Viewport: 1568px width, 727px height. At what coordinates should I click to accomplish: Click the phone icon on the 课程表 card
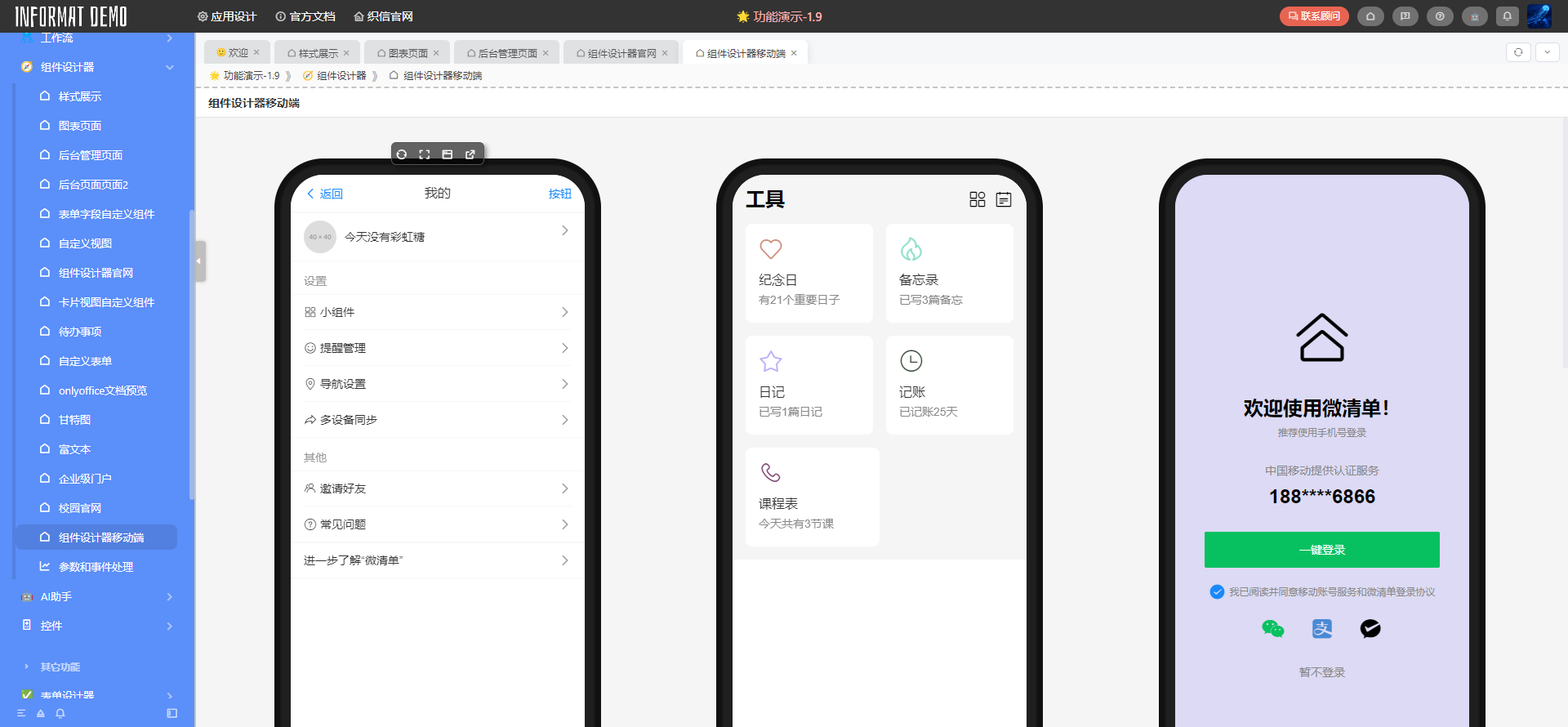click(x=771, y=472)
